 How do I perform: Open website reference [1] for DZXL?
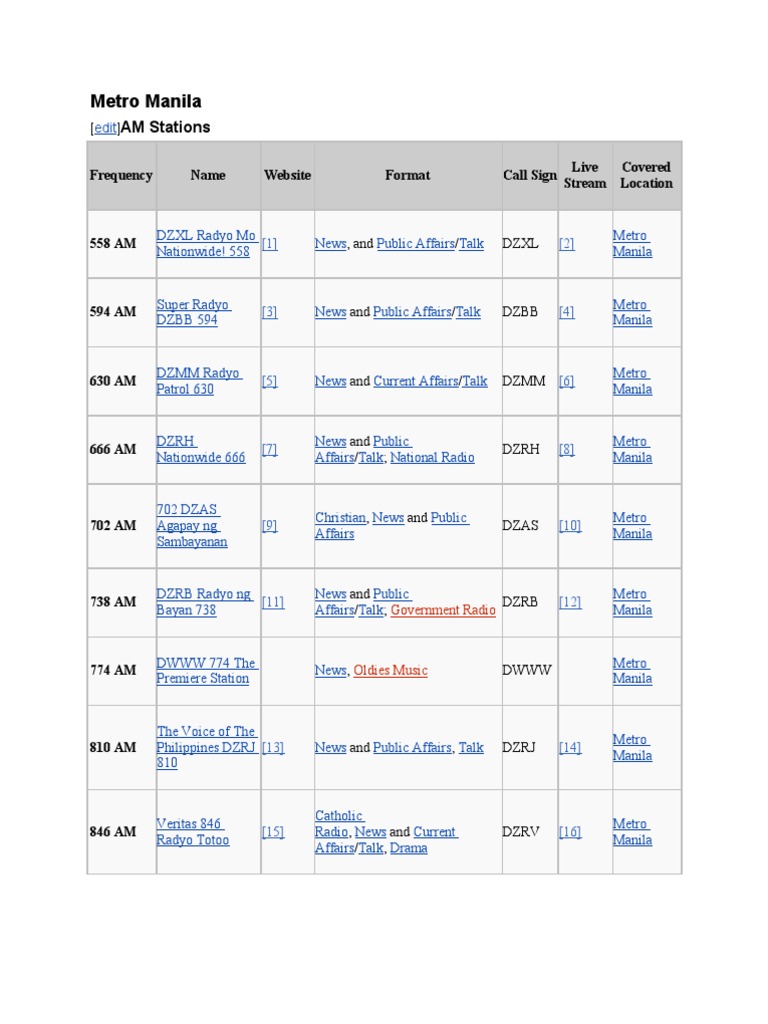[x=269, y=244]
